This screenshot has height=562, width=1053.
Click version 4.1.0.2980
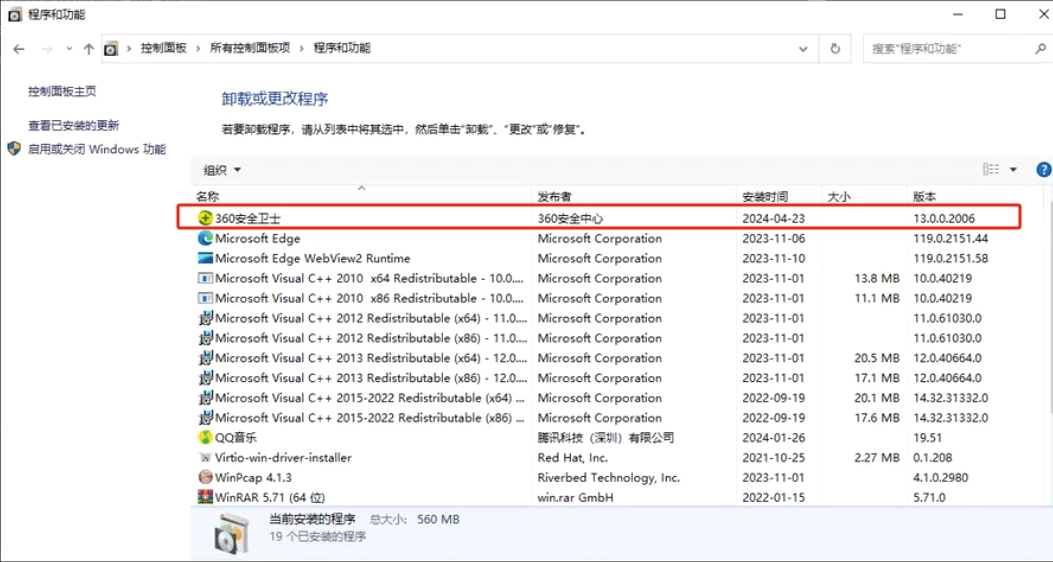942,477
